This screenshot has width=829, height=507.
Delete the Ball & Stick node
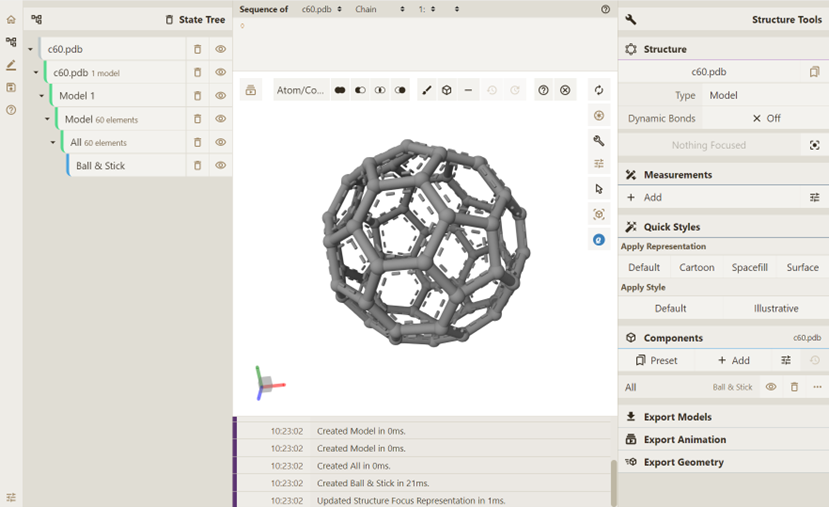[198, 166]
